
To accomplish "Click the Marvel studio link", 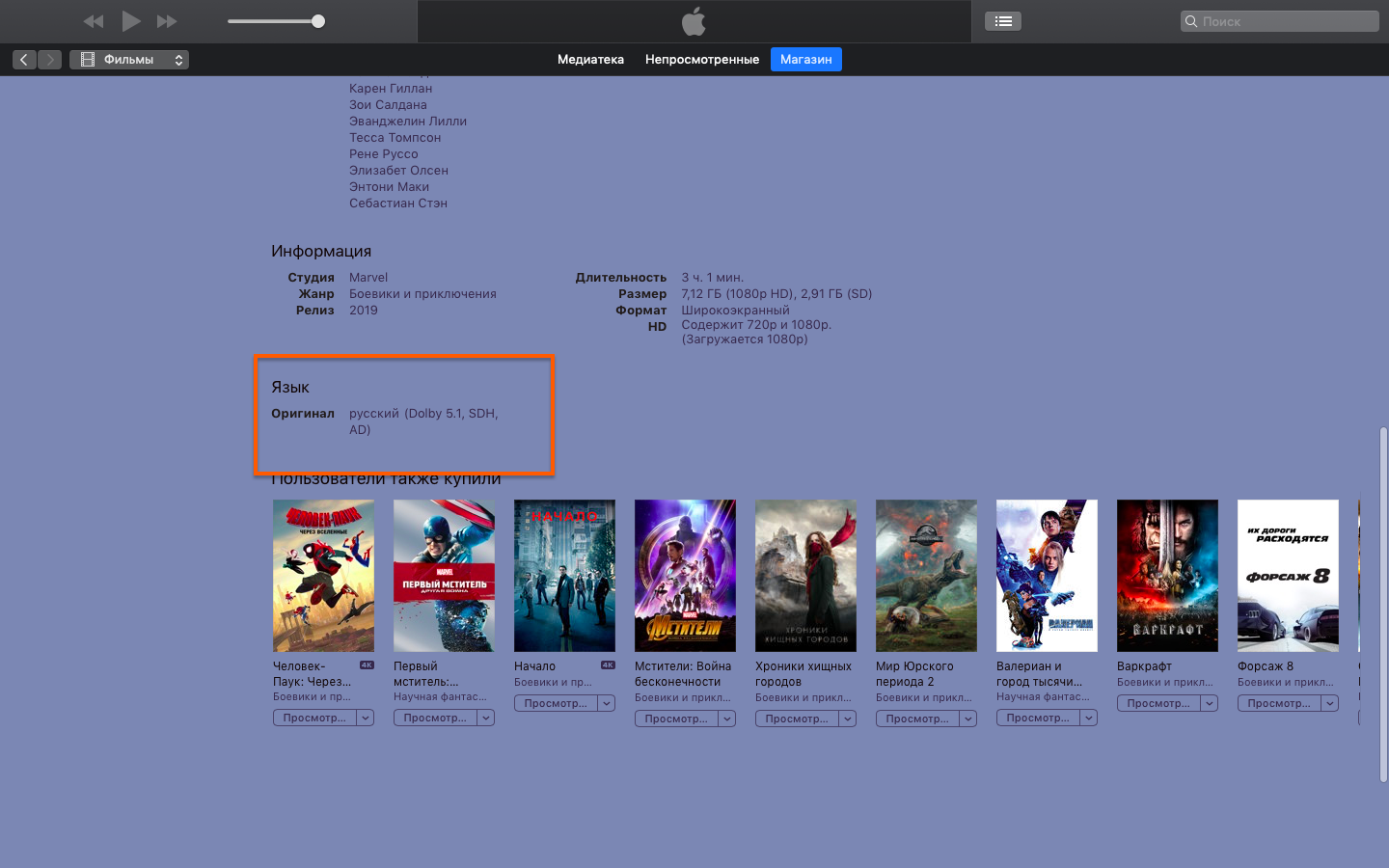I will 368,277.
